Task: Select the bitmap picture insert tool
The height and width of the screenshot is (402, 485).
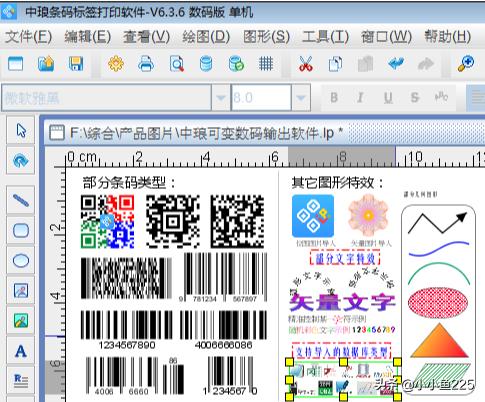Action: 21,291
